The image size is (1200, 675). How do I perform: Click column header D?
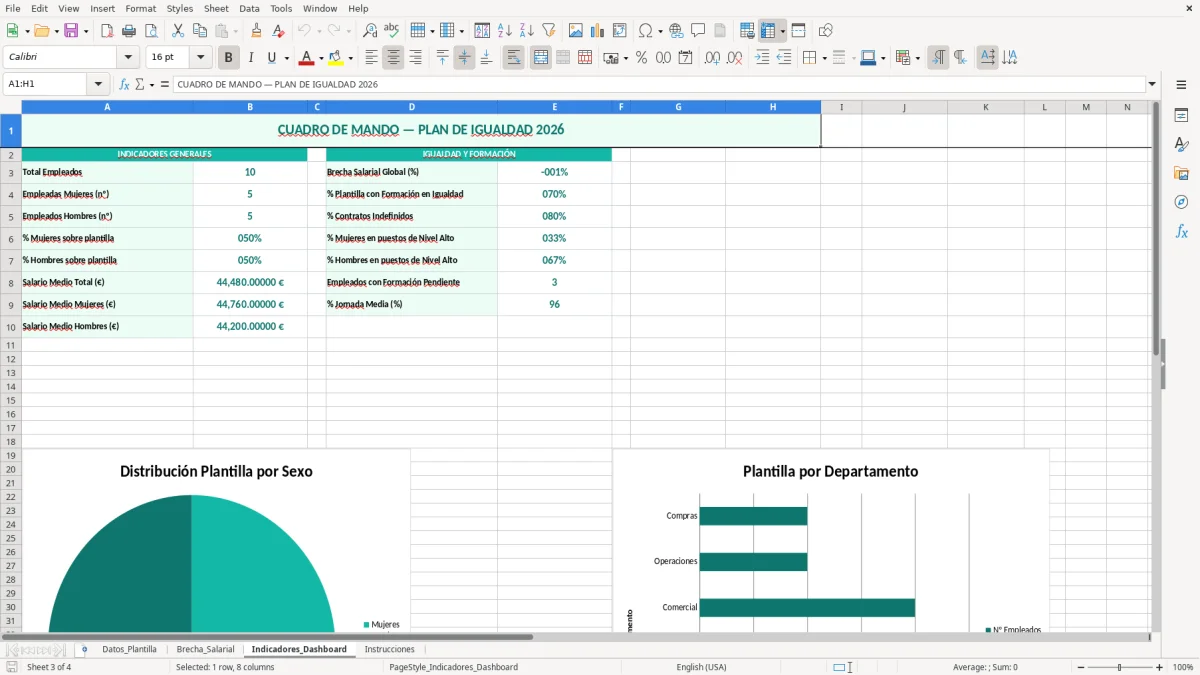411,107
